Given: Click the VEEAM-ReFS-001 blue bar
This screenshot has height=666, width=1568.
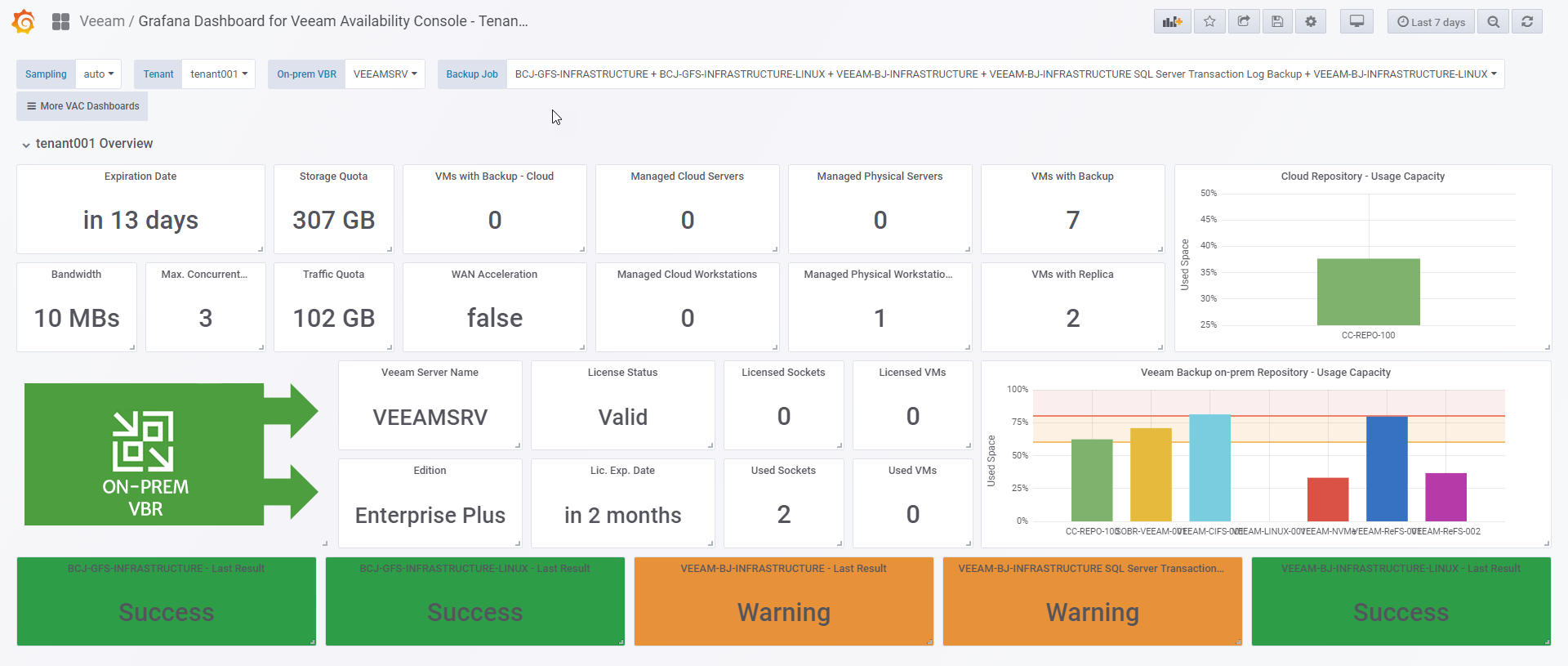Looking at the screenshot, I should 1387,468.
